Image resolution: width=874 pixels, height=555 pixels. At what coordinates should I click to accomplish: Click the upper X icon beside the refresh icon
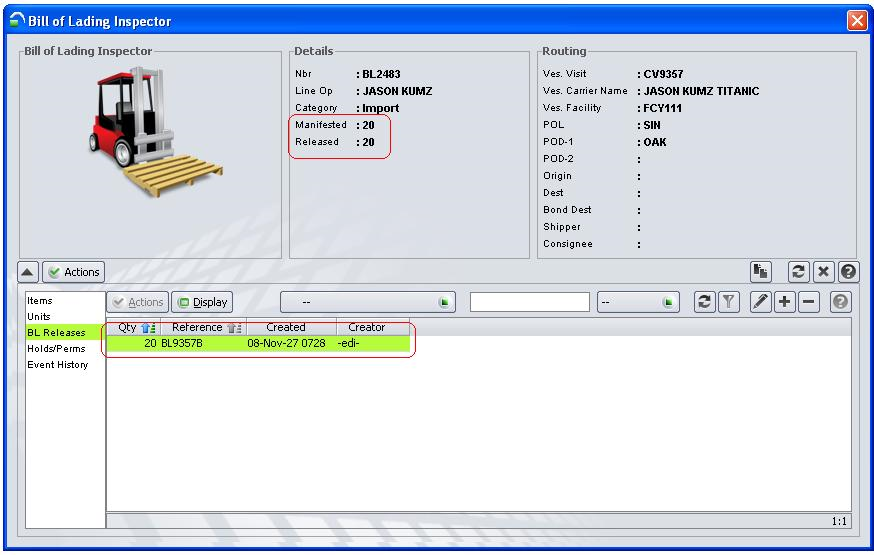click(x=823, y=272)
